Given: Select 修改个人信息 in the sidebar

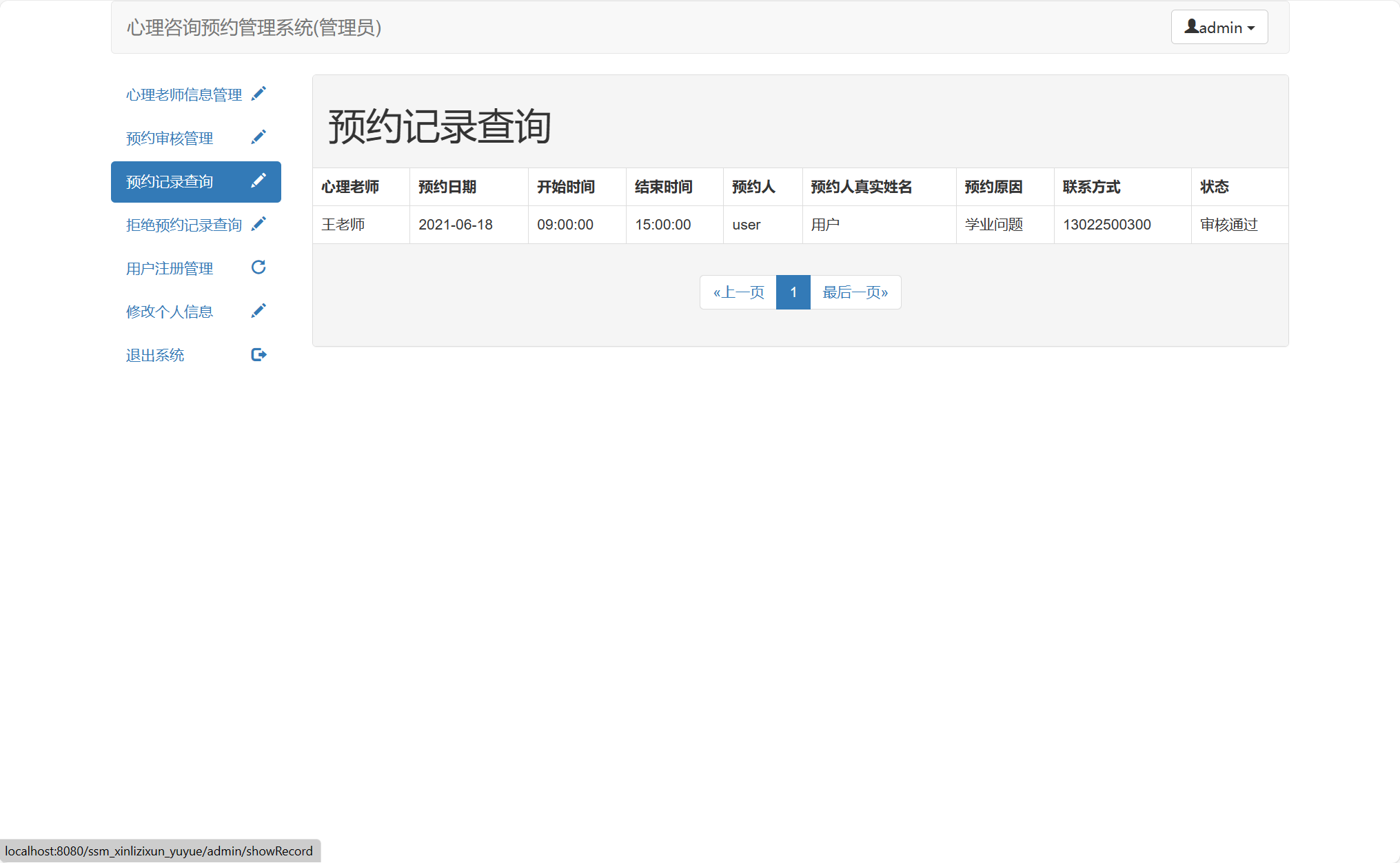Looking at the screenshot, I should click(169, 312).
